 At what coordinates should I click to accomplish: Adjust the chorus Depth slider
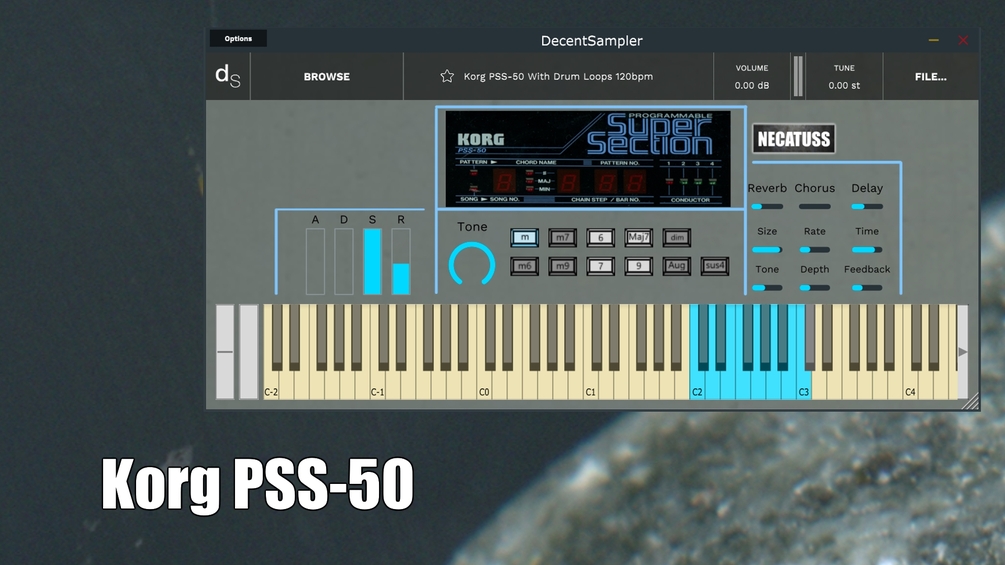[815, 288]
